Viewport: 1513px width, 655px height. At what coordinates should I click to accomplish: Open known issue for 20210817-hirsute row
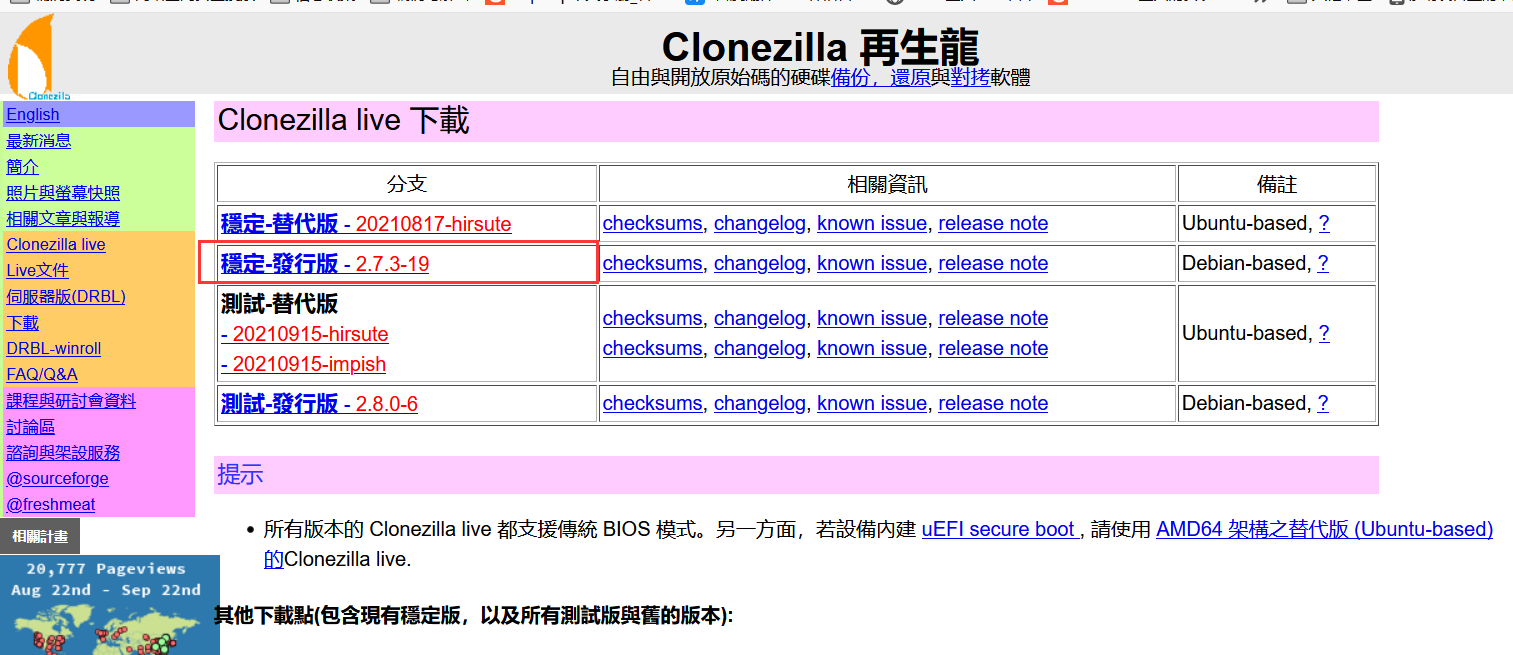[872, 224]
